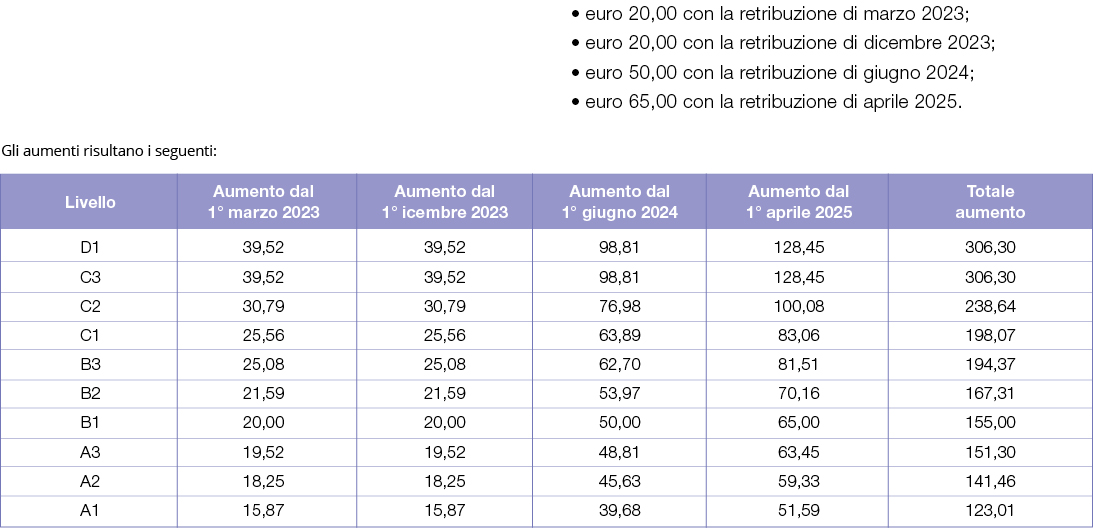Click the A1 level cell

click(90, 511)
